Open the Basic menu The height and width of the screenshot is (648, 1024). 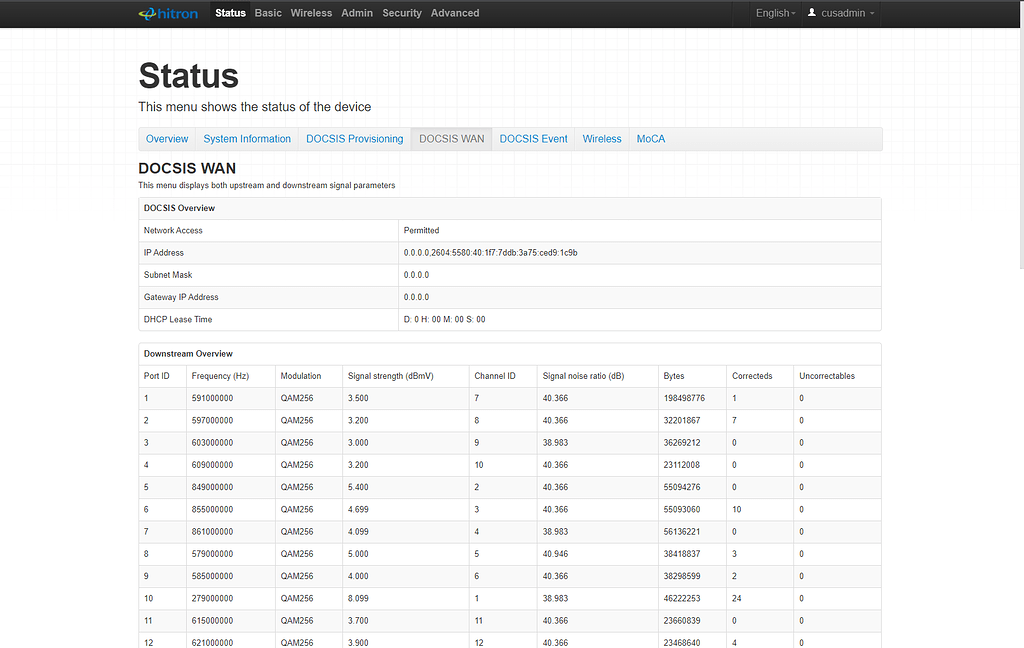pos(268,13)
